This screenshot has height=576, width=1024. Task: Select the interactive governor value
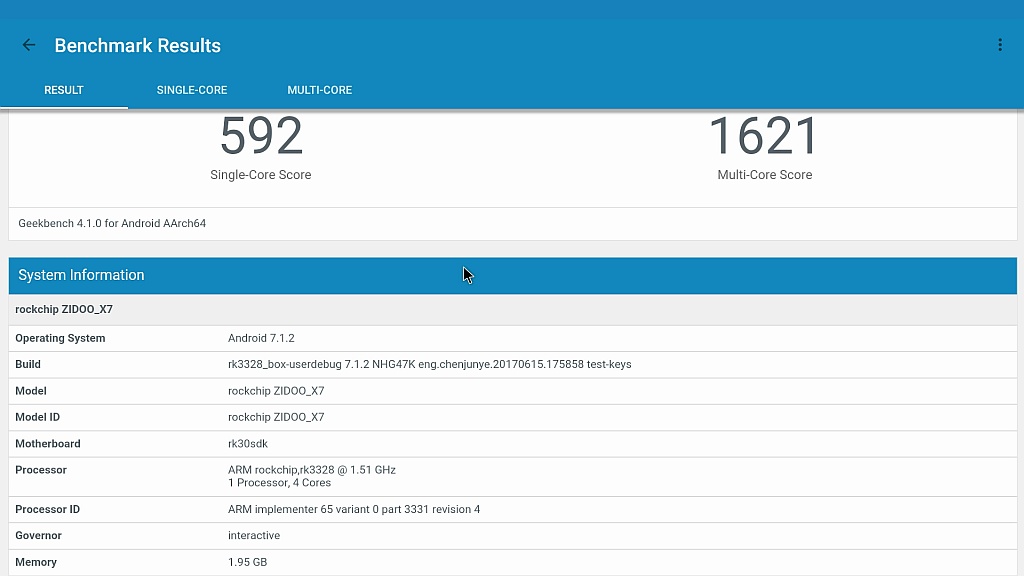tap(254, 536)
